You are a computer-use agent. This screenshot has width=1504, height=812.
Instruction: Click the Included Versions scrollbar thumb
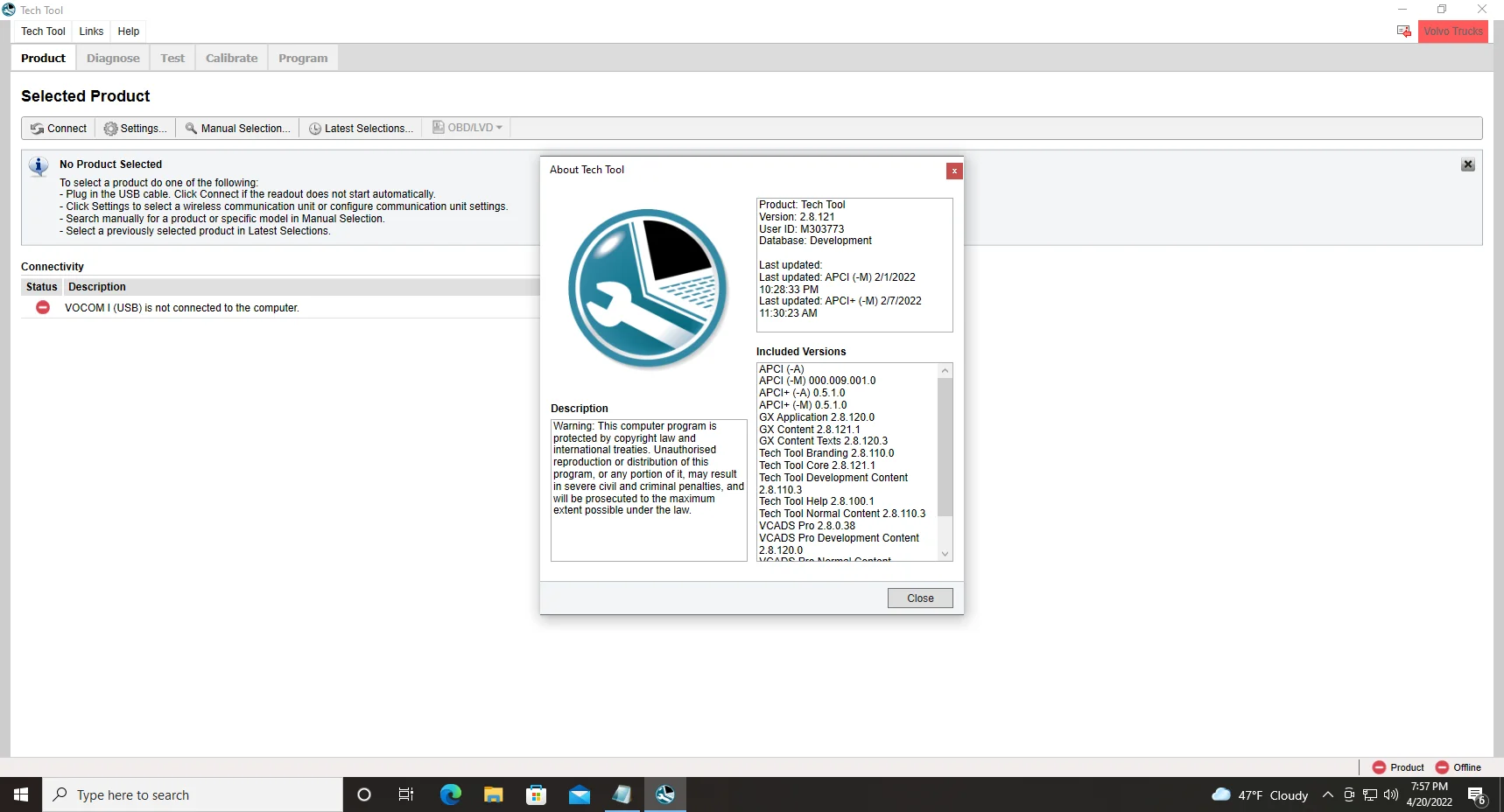945,446
